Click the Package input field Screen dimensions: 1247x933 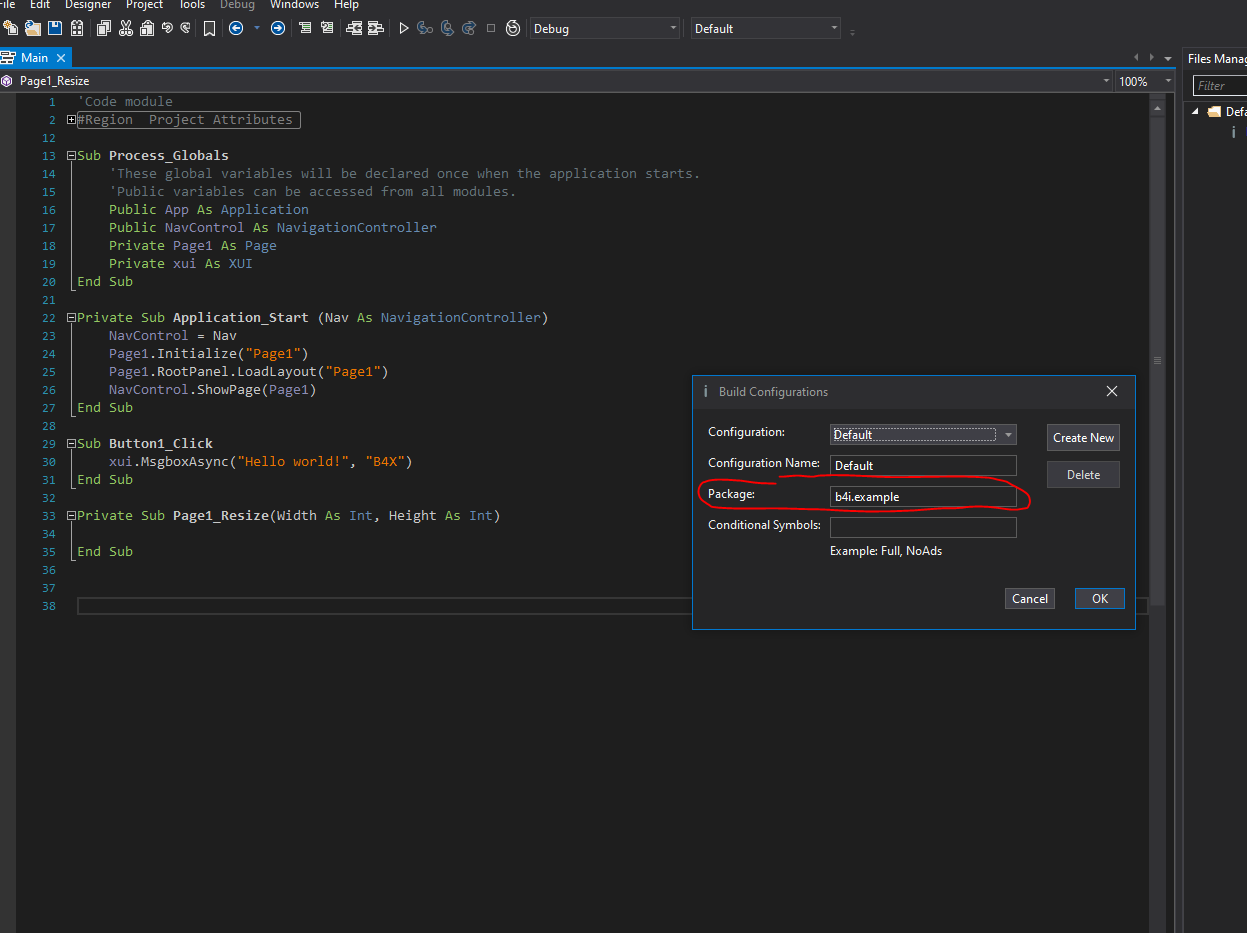(x=922, y=497)
